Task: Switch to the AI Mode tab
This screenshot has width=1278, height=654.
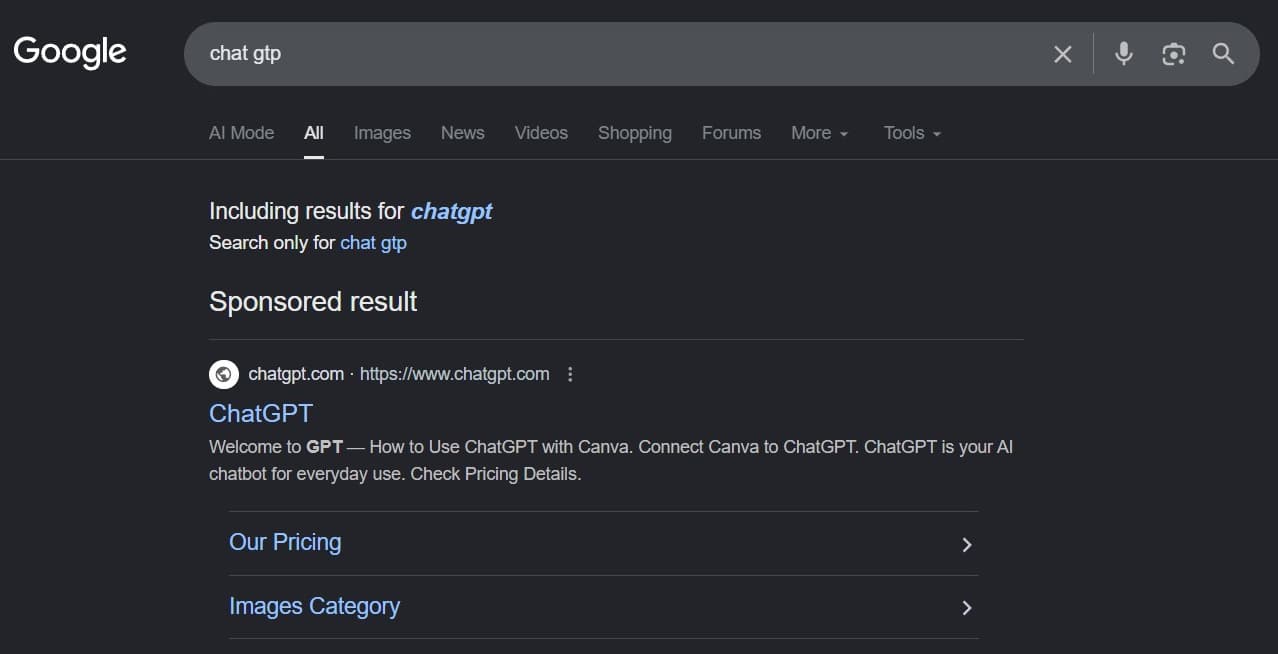Action: coord(241,133)
